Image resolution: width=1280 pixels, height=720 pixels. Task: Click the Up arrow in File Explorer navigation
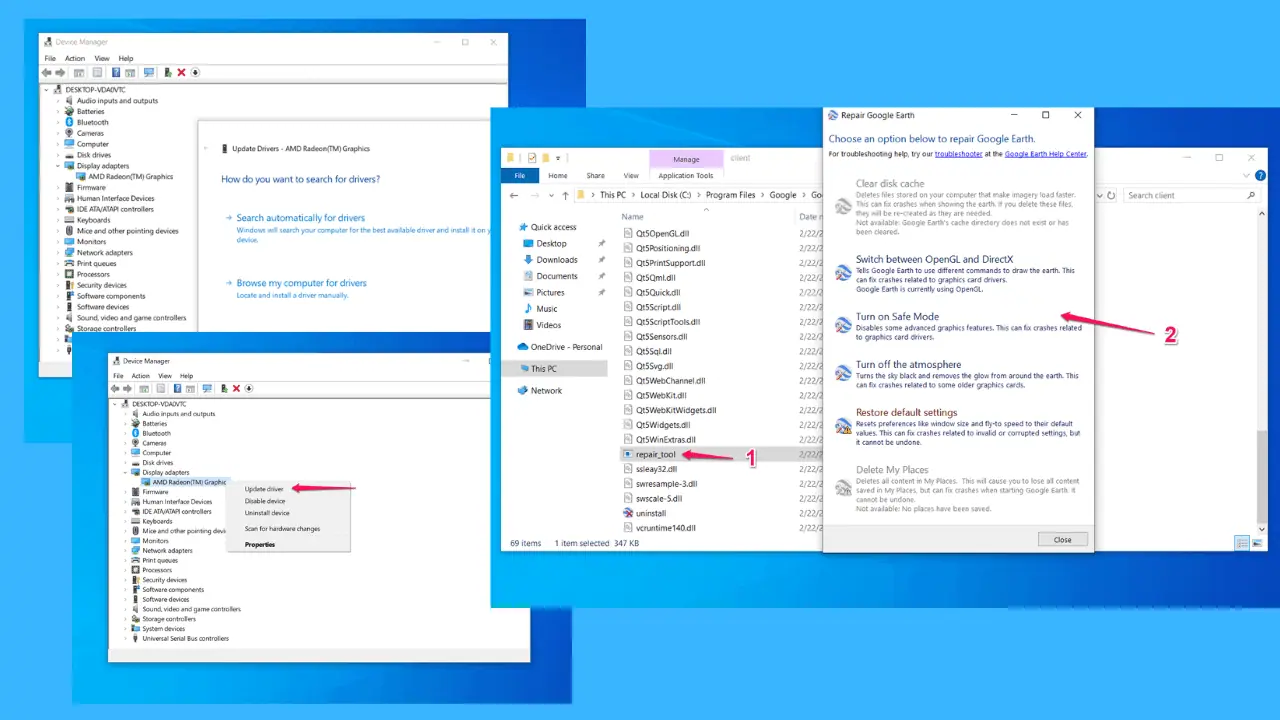(x=565, y=195)
